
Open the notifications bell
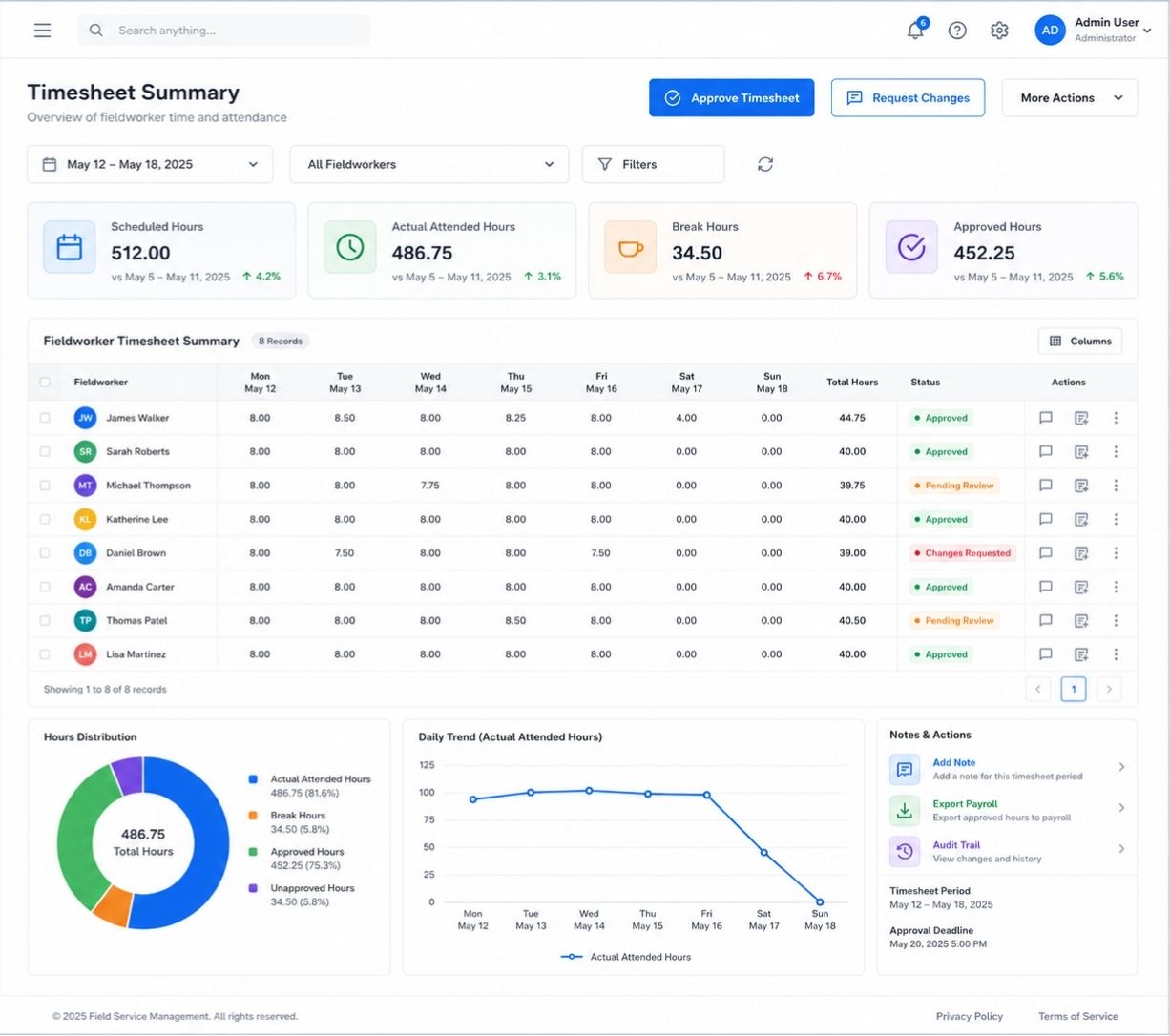click(x=915, y=31)
